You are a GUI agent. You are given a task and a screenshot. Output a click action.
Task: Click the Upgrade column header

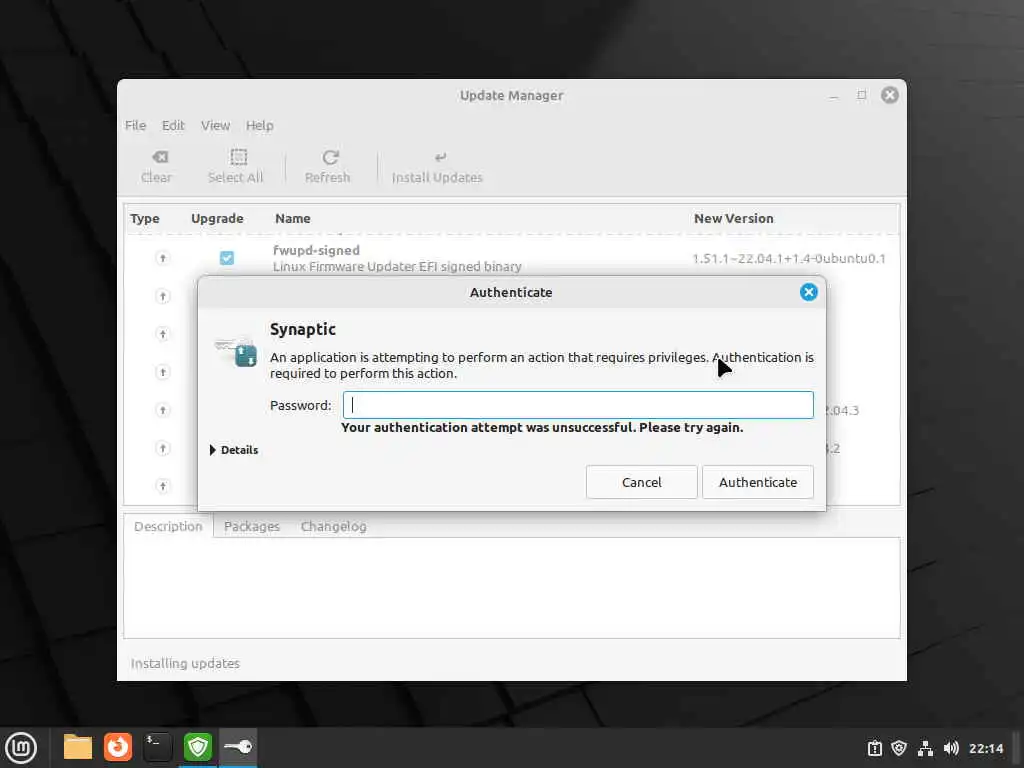(217, 219)
